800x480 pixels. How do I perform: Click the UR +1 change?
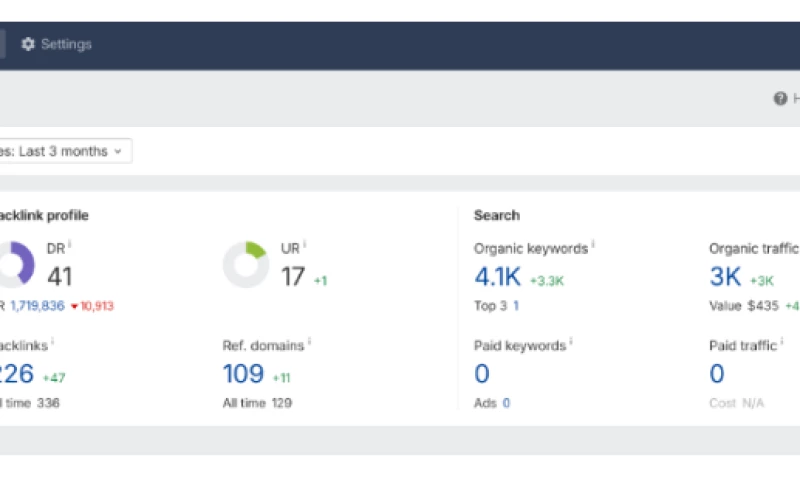[320, 281]
